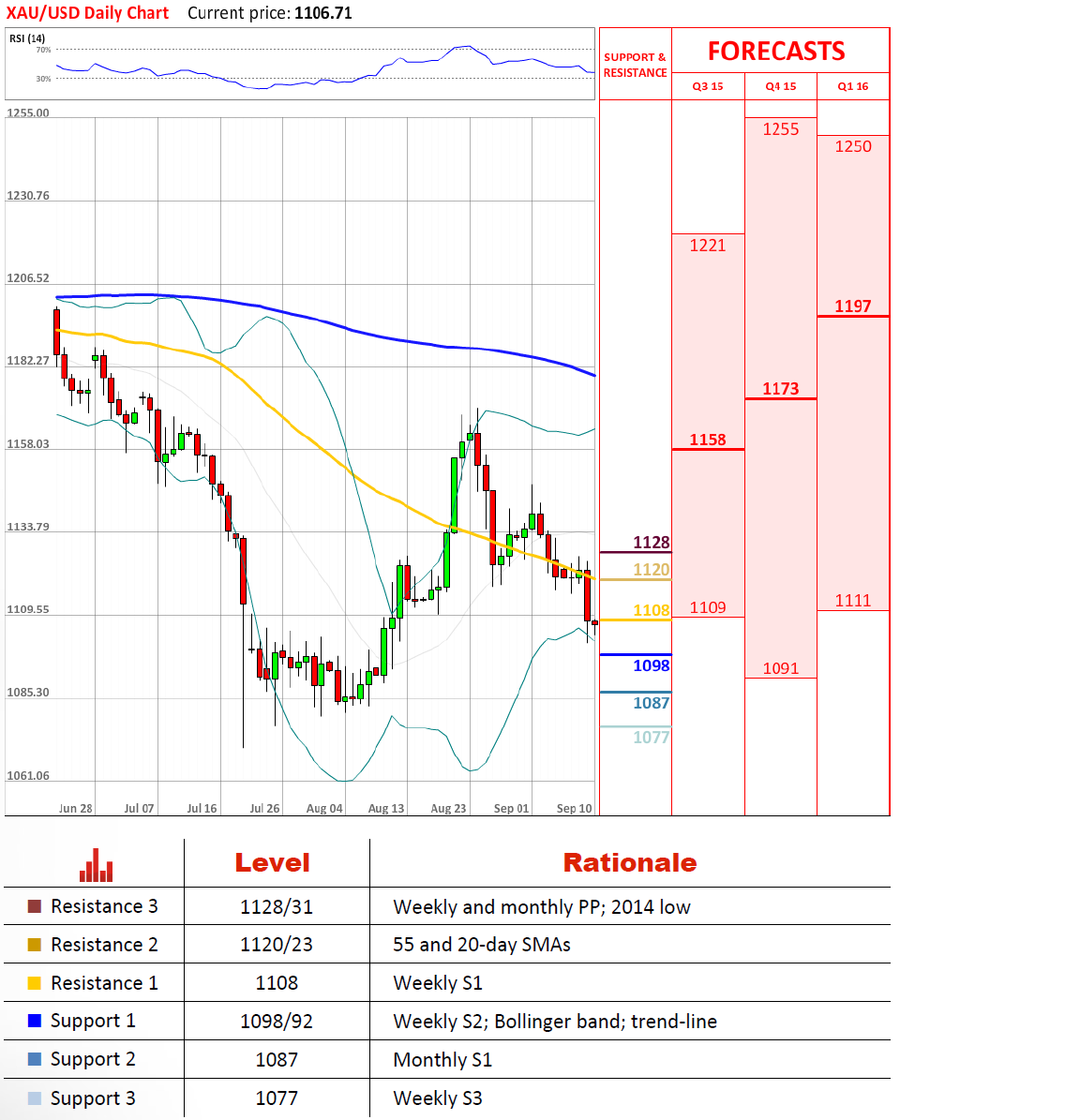Click 'Weekly S1' rationale cell
1080x1120 pixels.
pos(438,983)
